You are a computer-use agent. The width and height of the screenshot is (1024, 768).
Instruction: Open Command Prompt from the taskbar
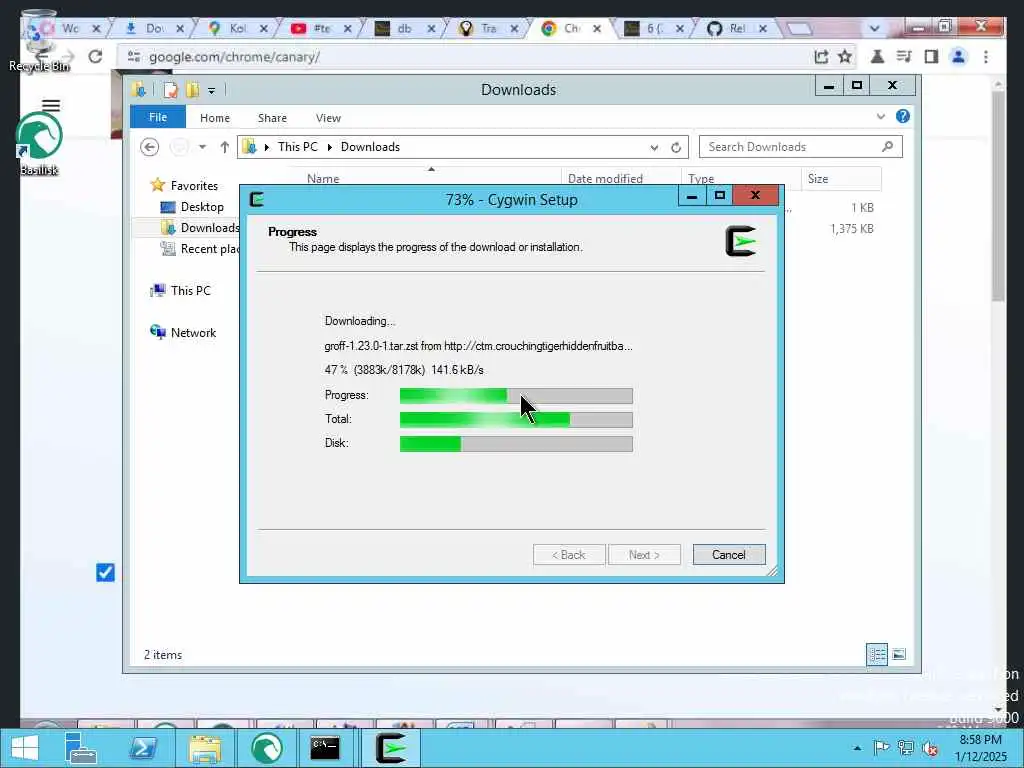coord(325,748)
